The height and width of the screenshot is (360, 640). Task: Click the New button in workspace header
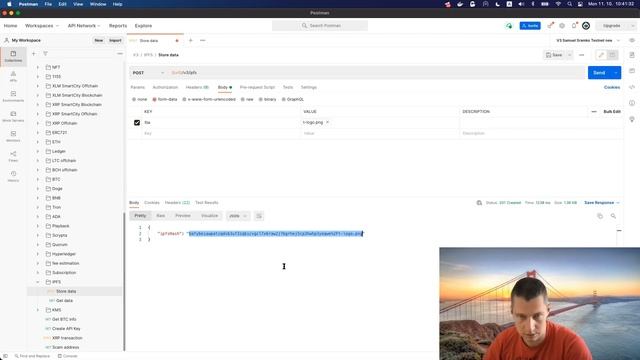coord(99,40)
